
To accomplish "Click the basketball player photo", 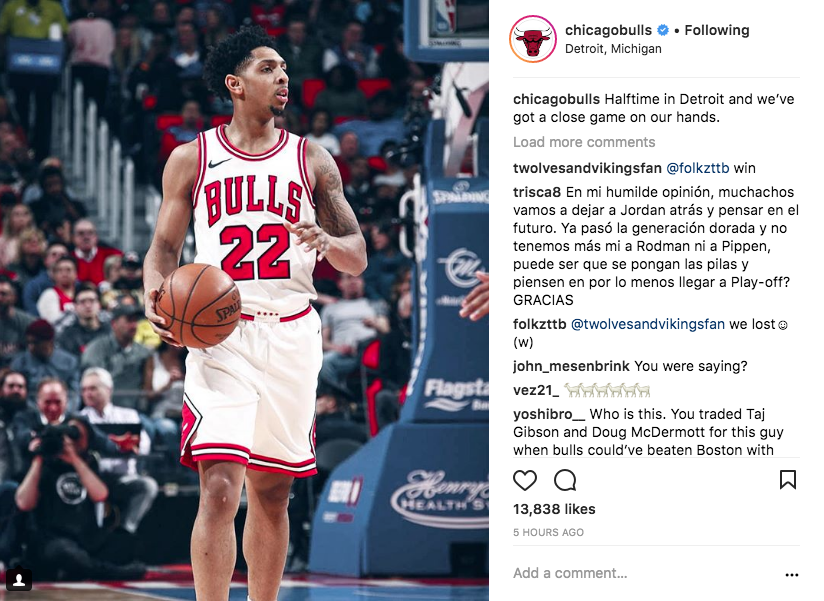I will 244,300.
